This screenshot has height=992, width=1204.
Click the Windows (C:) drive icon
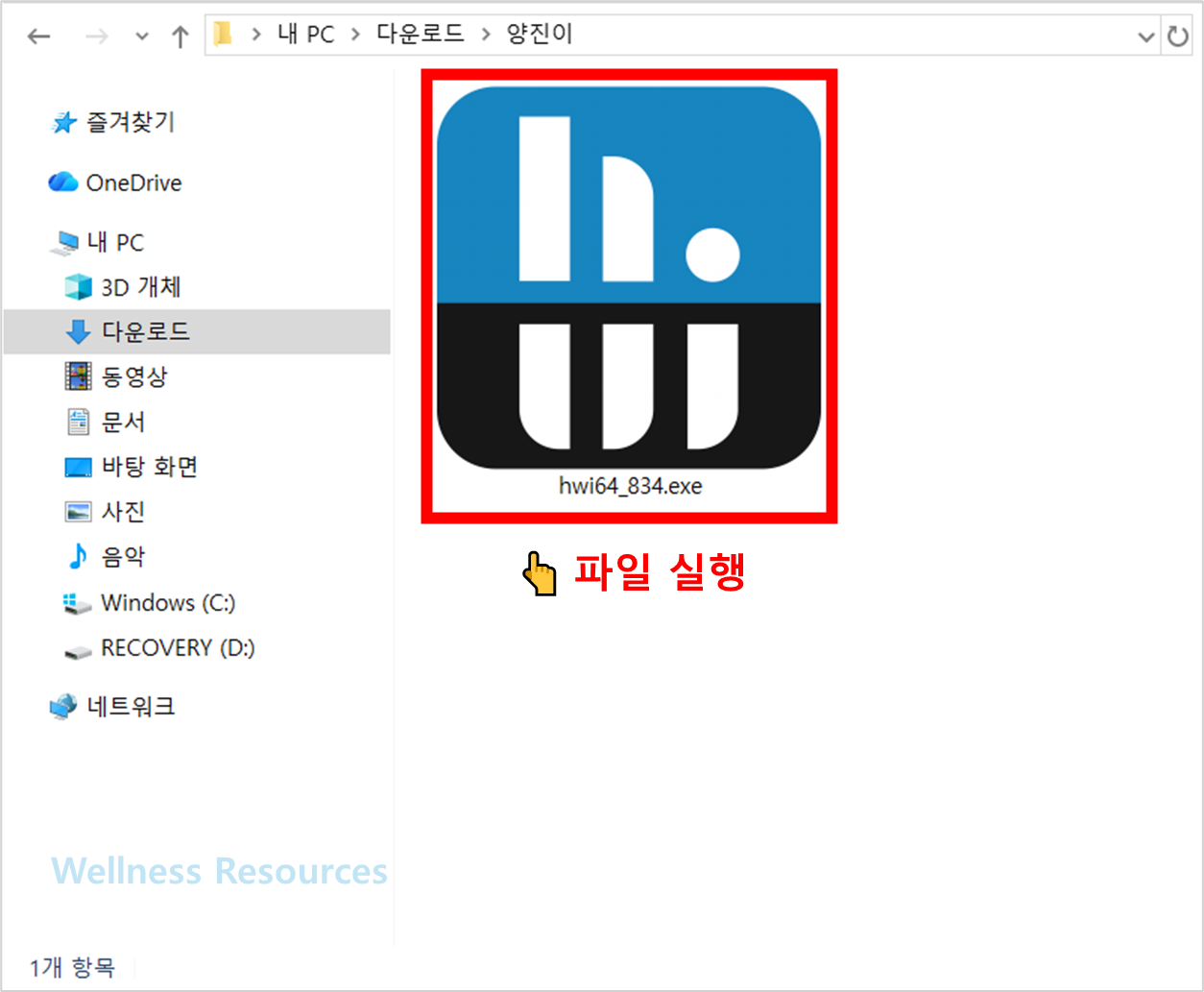click(x=77, y=604)
